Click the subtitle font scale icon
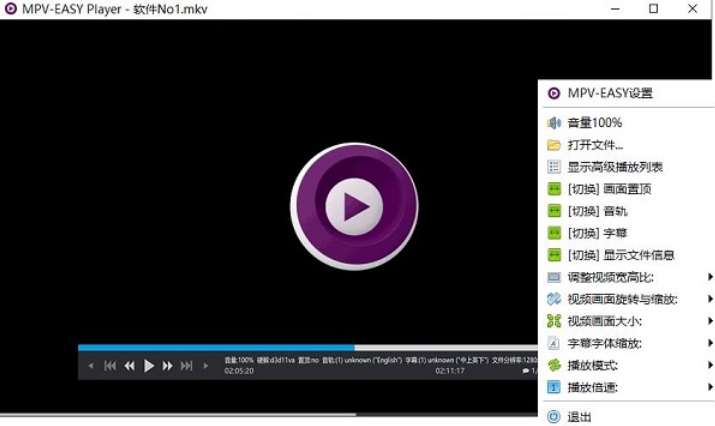Viewport: 715px width, 426px height. [x=554, y=343]
